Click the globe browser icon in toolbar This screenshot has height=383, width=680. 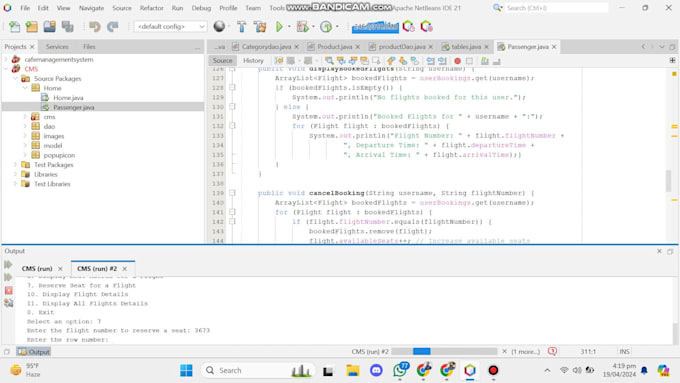219,26
